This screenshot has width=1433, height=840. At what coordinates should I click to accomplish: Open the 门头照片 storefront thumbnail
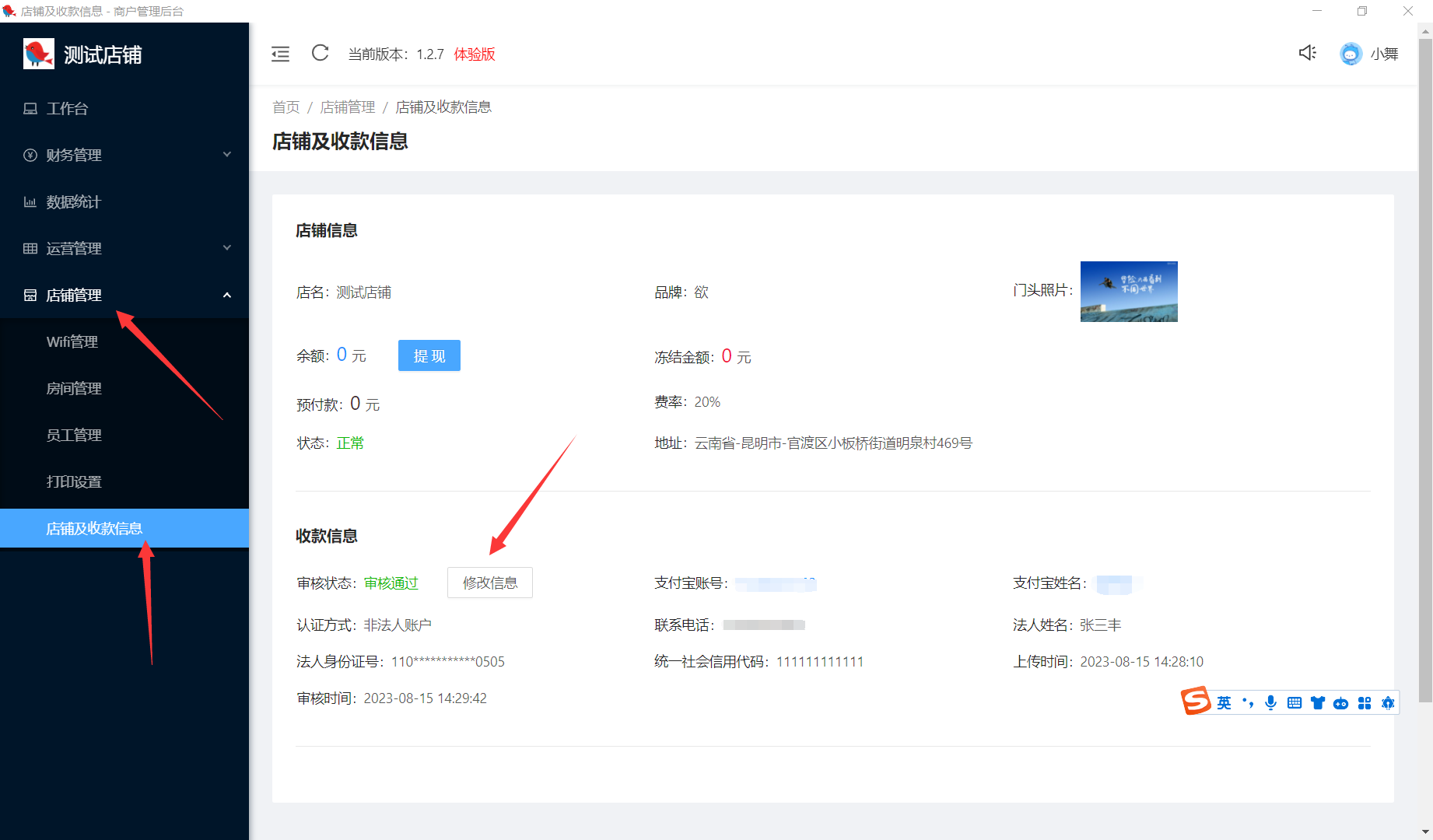(1128, 292)
